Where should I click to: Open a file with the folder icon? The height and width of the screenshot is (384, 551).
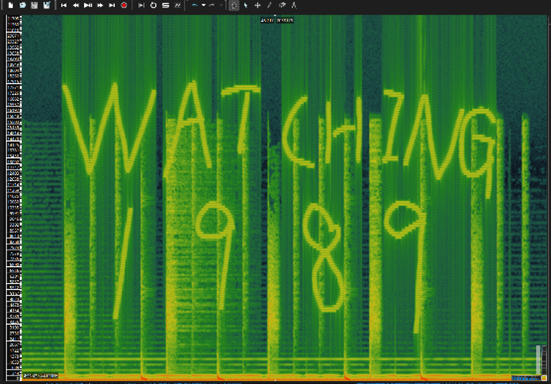[x=22, y=5]
